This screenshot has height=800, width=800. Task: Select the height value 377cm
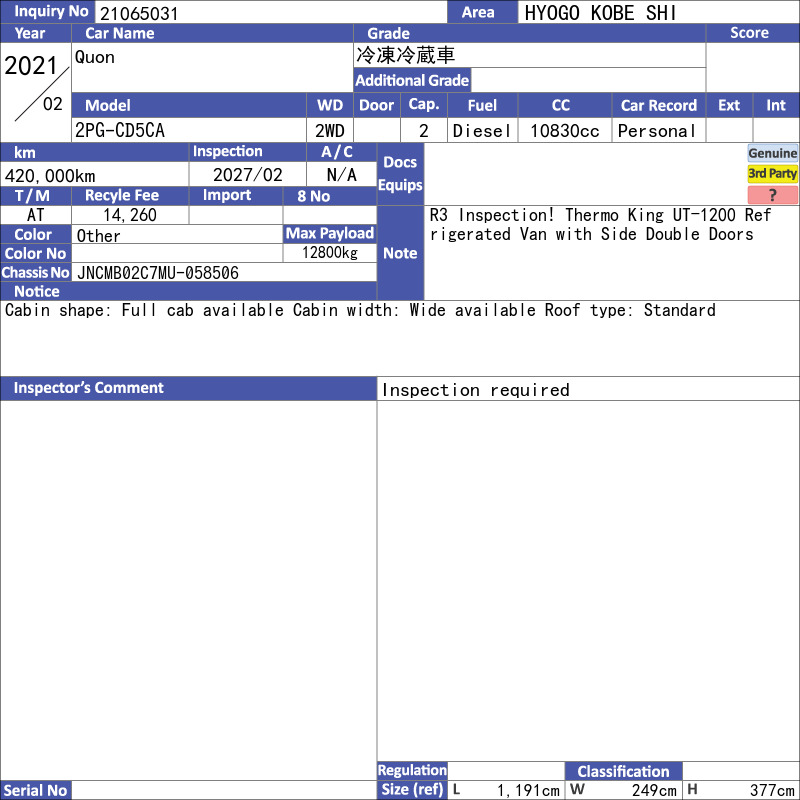coord(772,790)
